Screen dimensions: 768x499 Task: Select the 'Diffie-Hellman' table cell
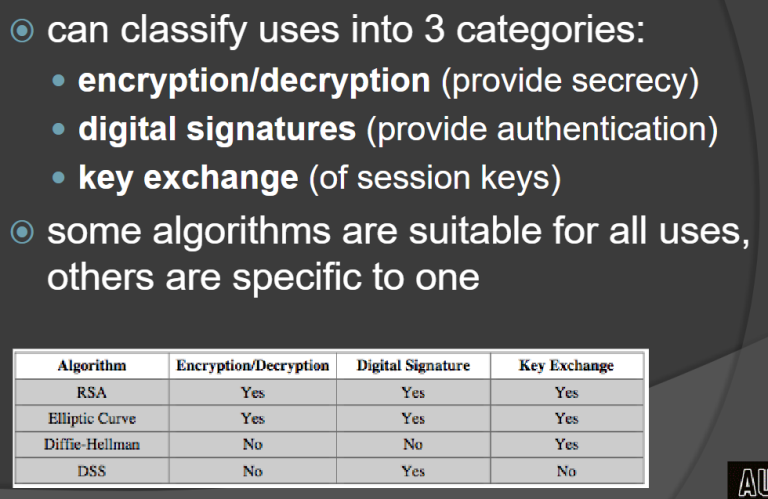pos(92,445)
